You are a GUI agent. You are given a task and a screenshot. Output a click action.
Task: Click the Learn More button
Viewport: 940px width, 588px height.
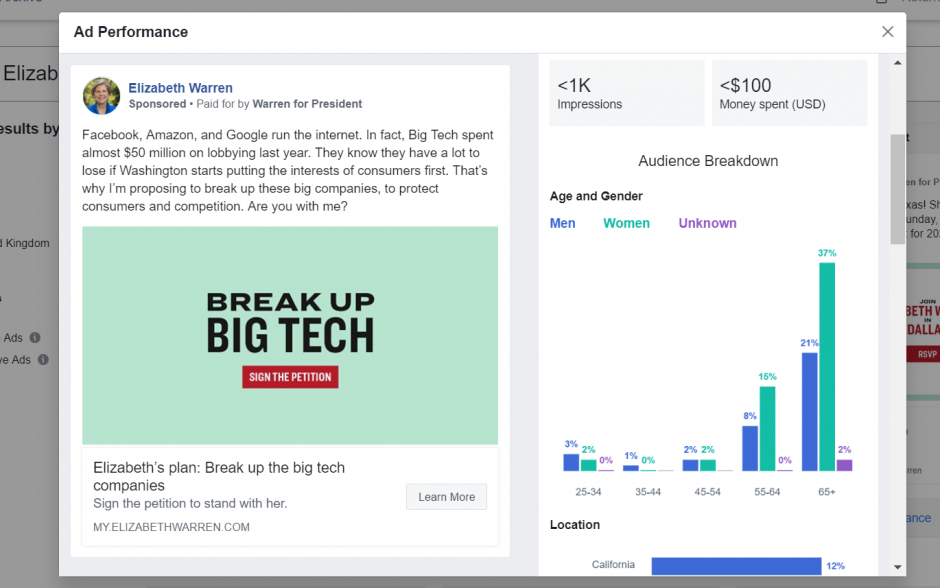pos(447,497)
